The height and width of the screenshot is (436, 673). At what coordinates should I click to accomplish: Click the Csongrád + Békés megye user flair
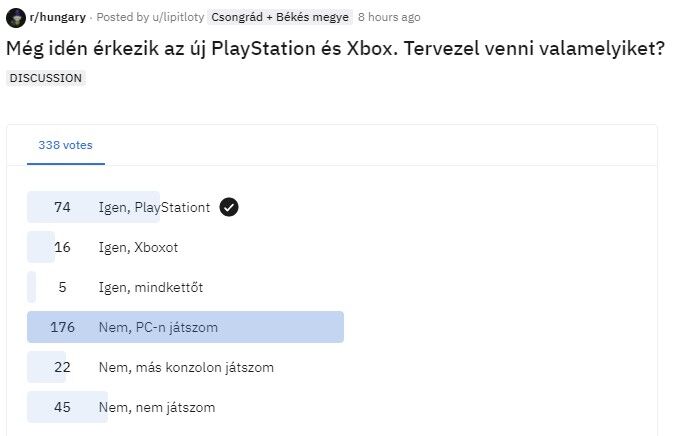[x=281, y=17]
